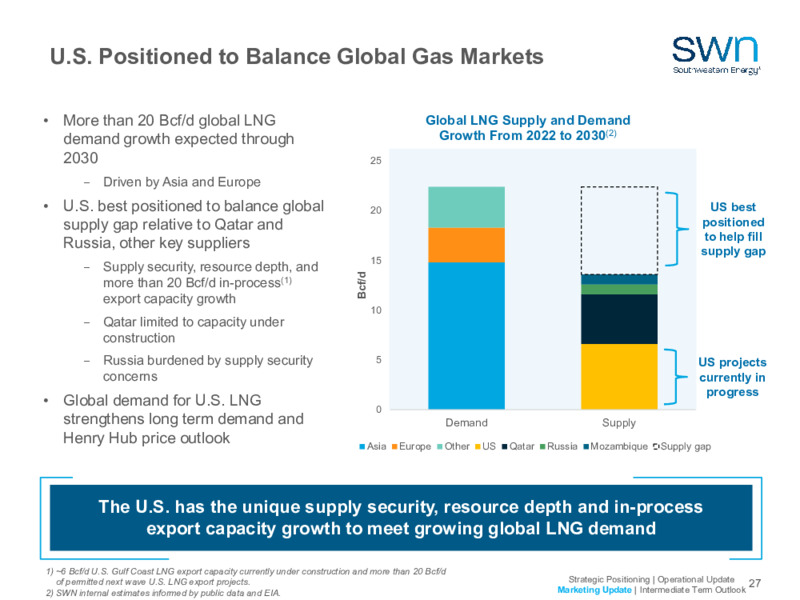Image resolution: width=800 pixels, height=600 pixels.
Task: Select the Qatar legend color swatch
Action: pyautogui.click(x=505, y=447)
